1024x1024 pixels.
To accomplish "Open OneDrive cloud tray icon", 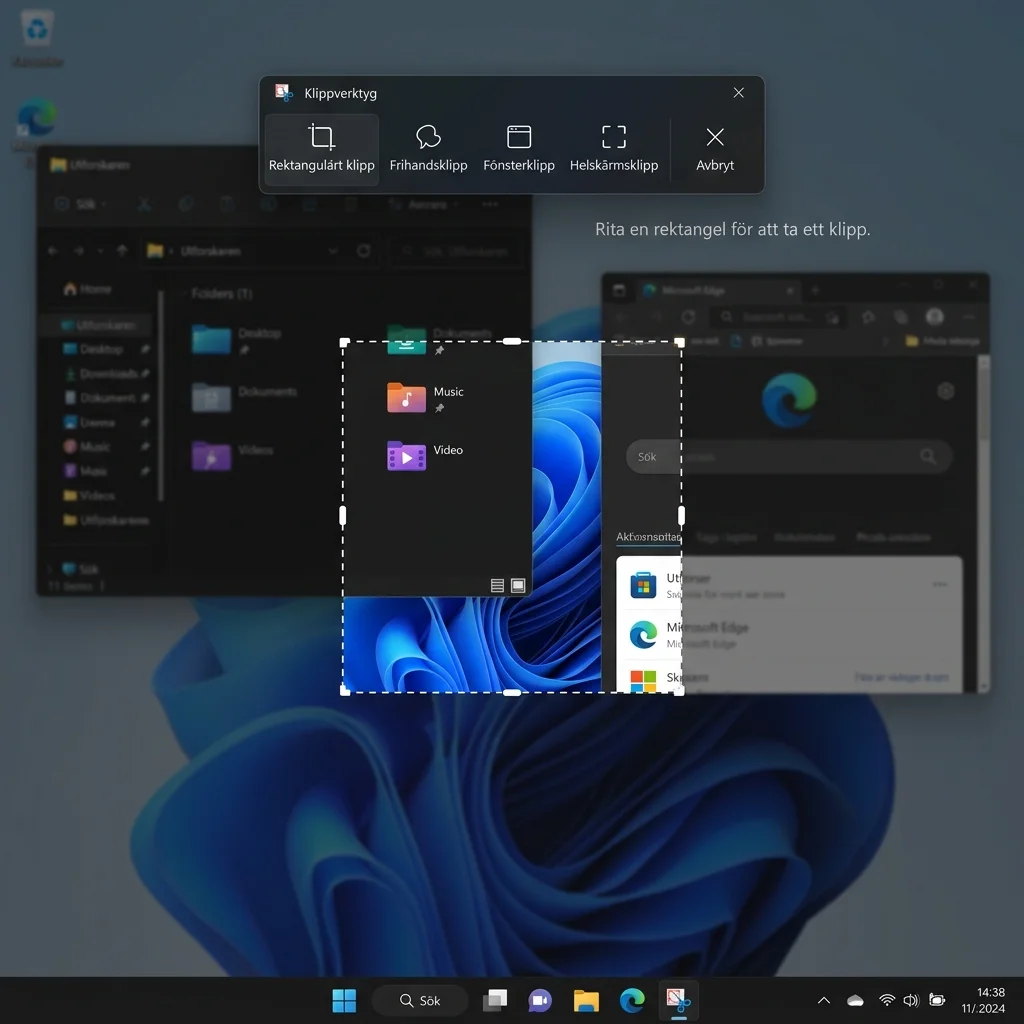I will coord(855,1000).
